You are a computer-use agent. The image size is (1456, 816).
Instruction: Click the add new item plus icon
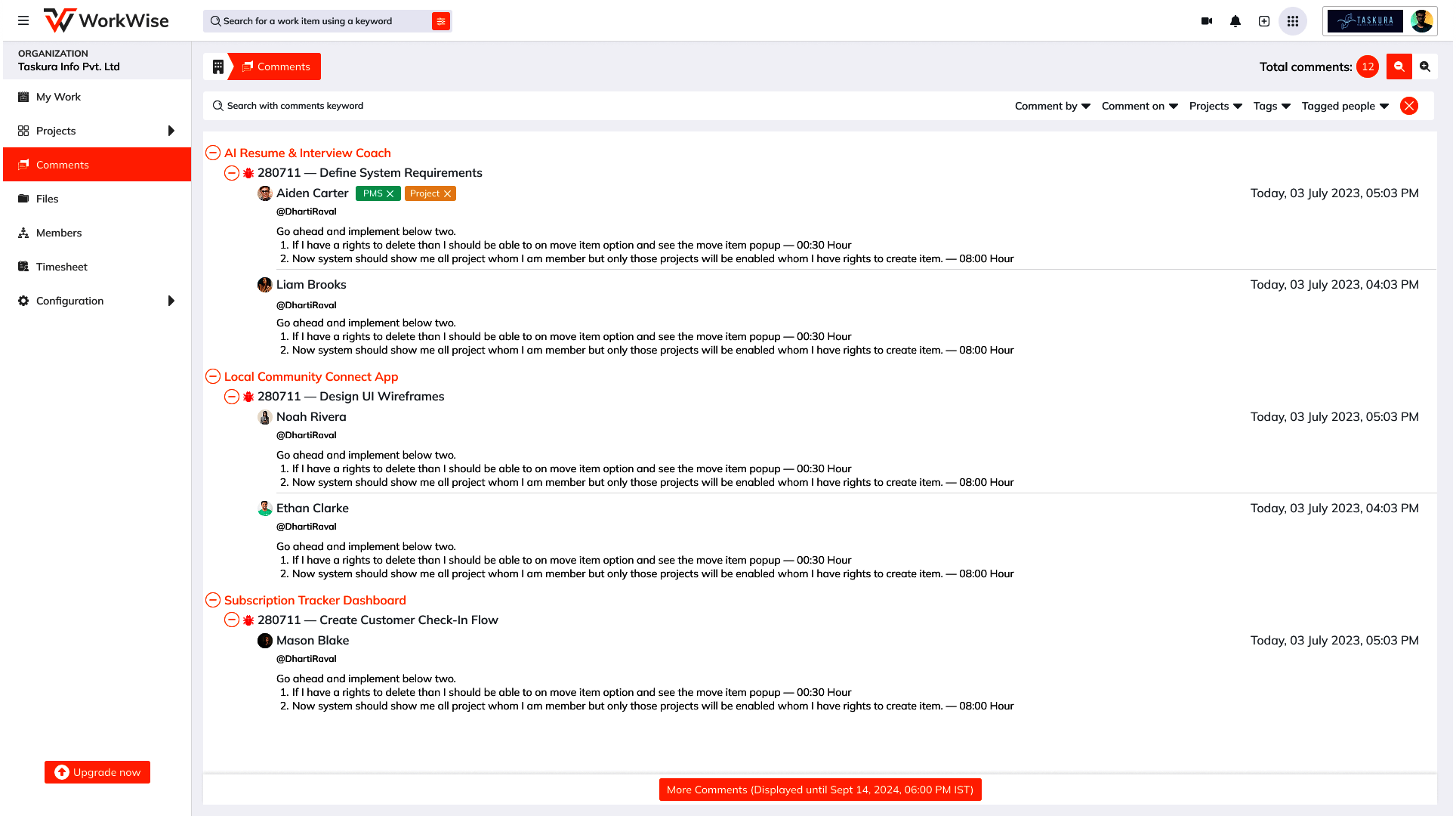pyautogui.click(x=1264, y=21)
